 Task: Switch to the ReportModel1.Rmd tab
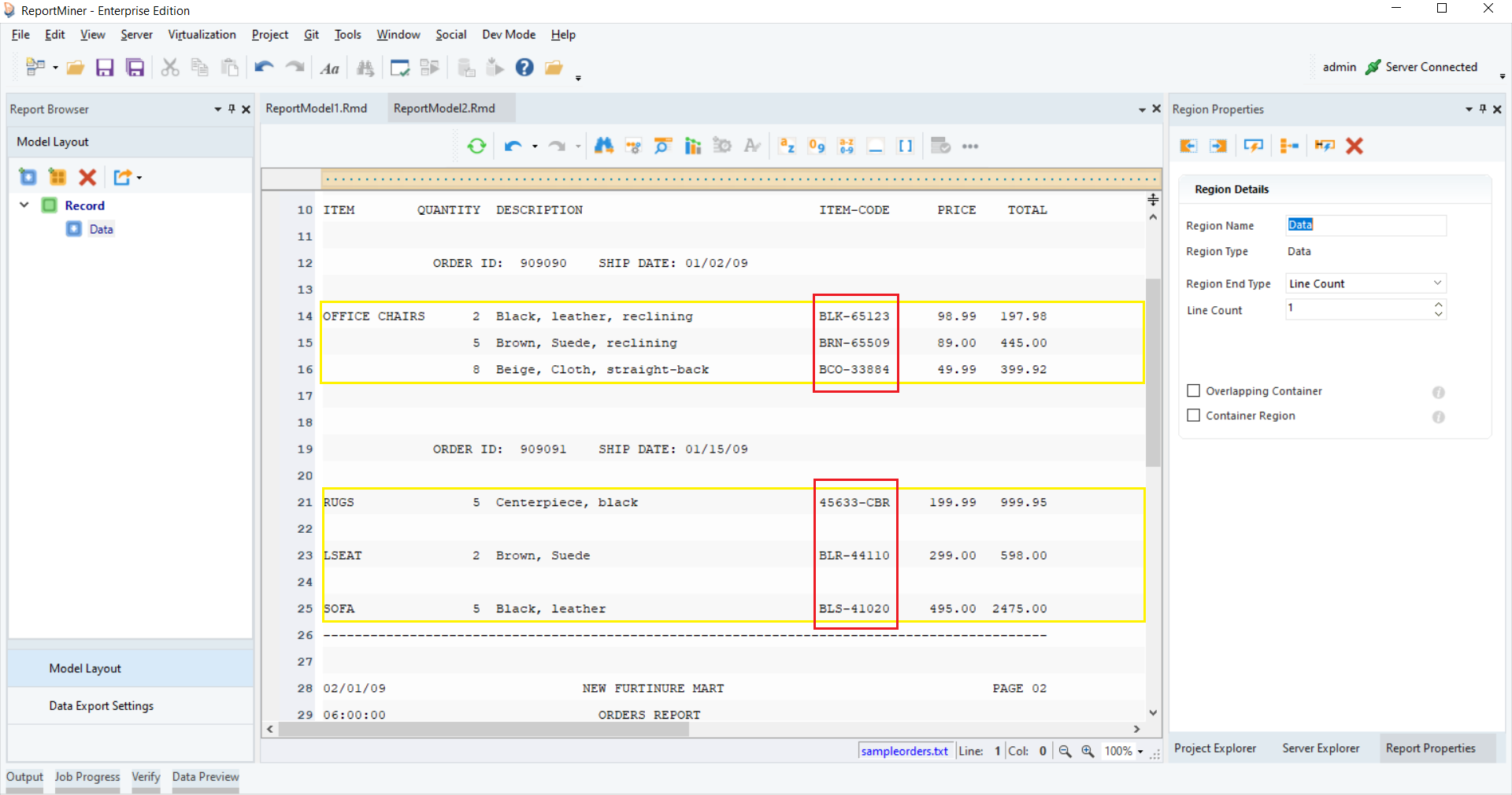coord(317,109)
